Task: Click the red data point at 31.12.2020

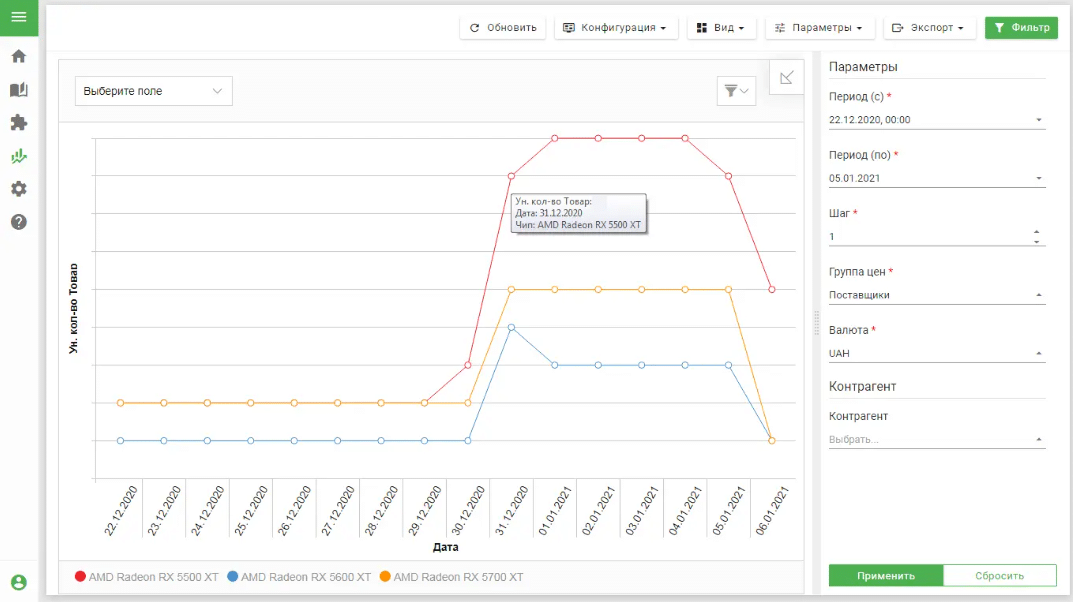Action: [511, 176]
